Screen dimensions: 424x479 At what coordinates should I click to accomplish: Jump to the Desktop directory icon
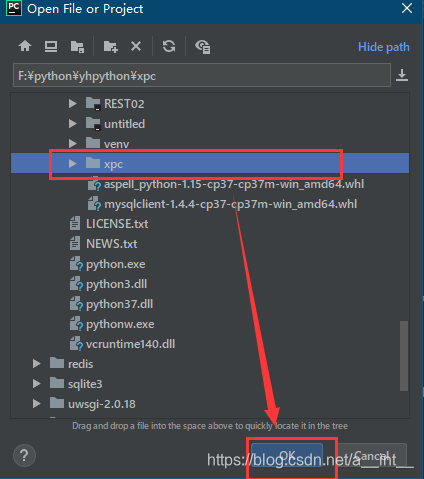[51, 46]
